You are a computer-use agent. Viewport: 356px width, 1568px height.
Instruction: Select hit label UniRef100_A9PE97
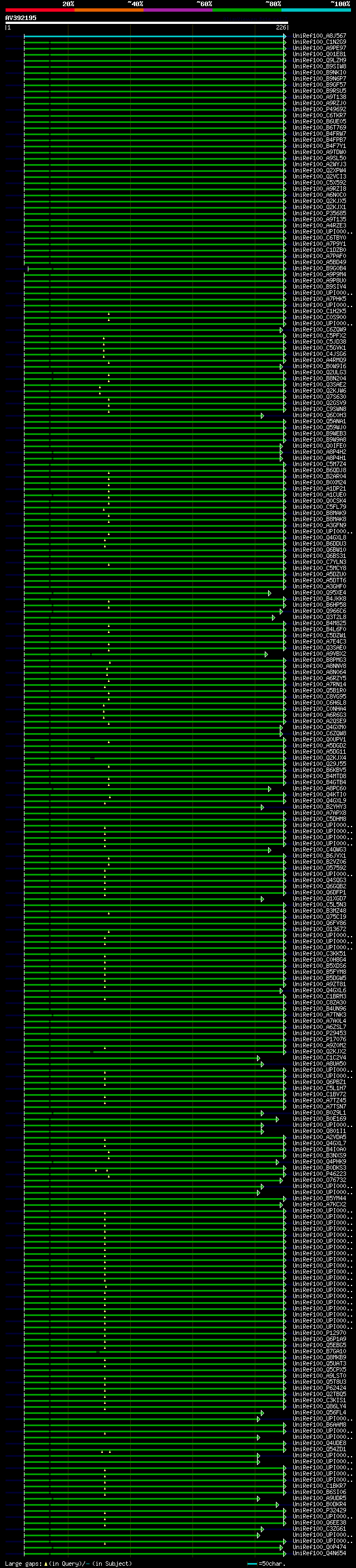(x=319, y=48)
